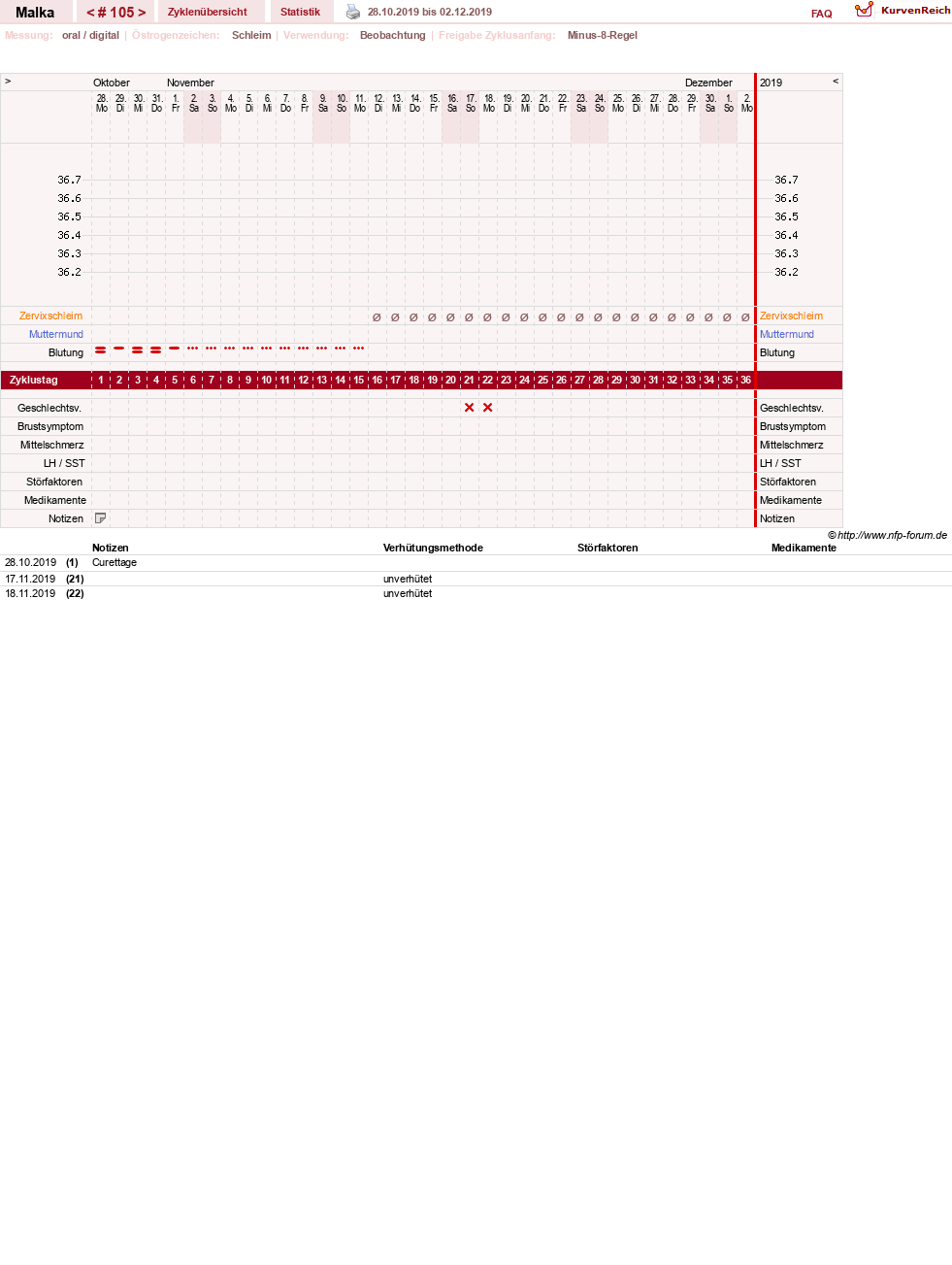Image resolution: width=952 pixels, height=1265 pixels.
Task: Click the 'Minus-8-Regel' setting value
Action: 603,35
